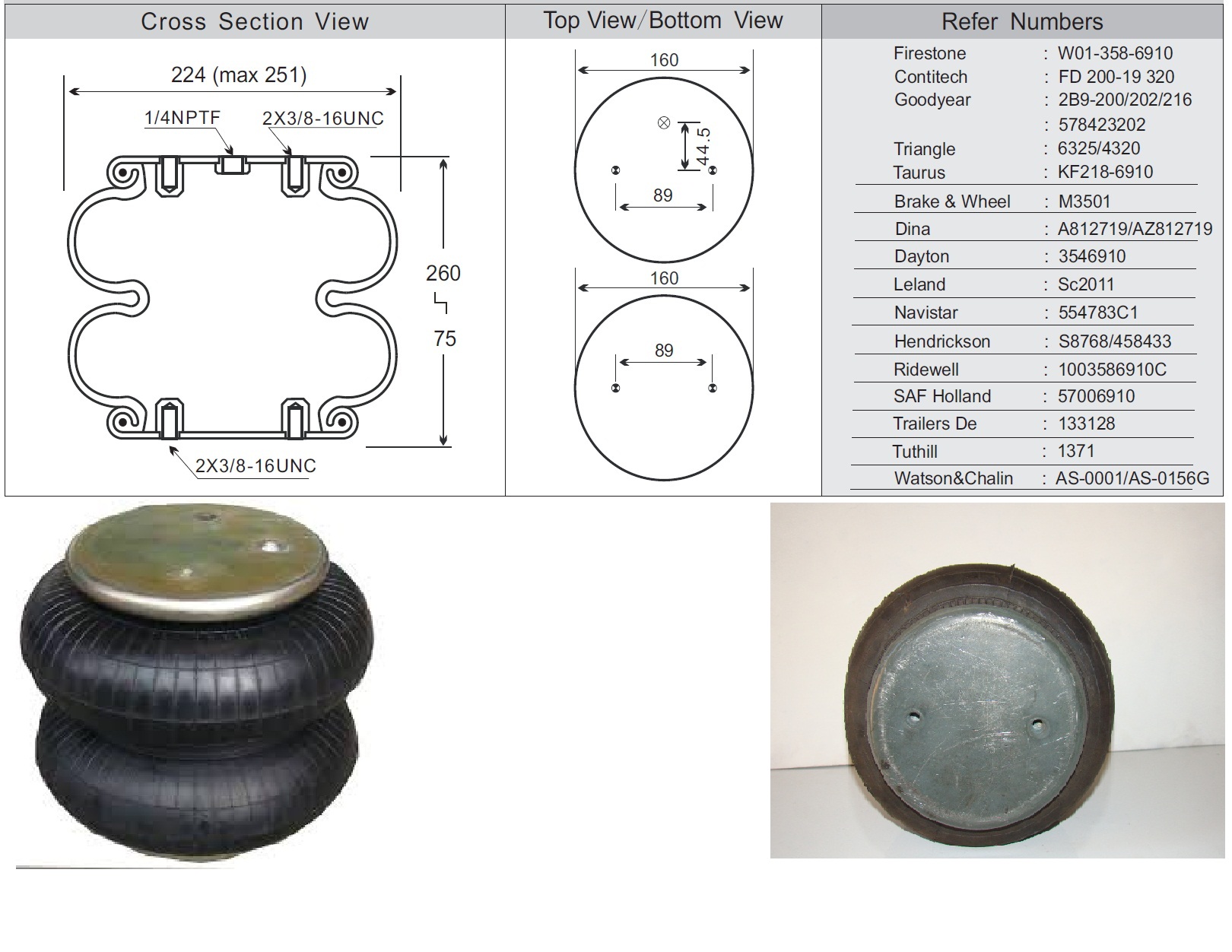Click the top view 160 diameter label
1232x952 pixels.
664,60
